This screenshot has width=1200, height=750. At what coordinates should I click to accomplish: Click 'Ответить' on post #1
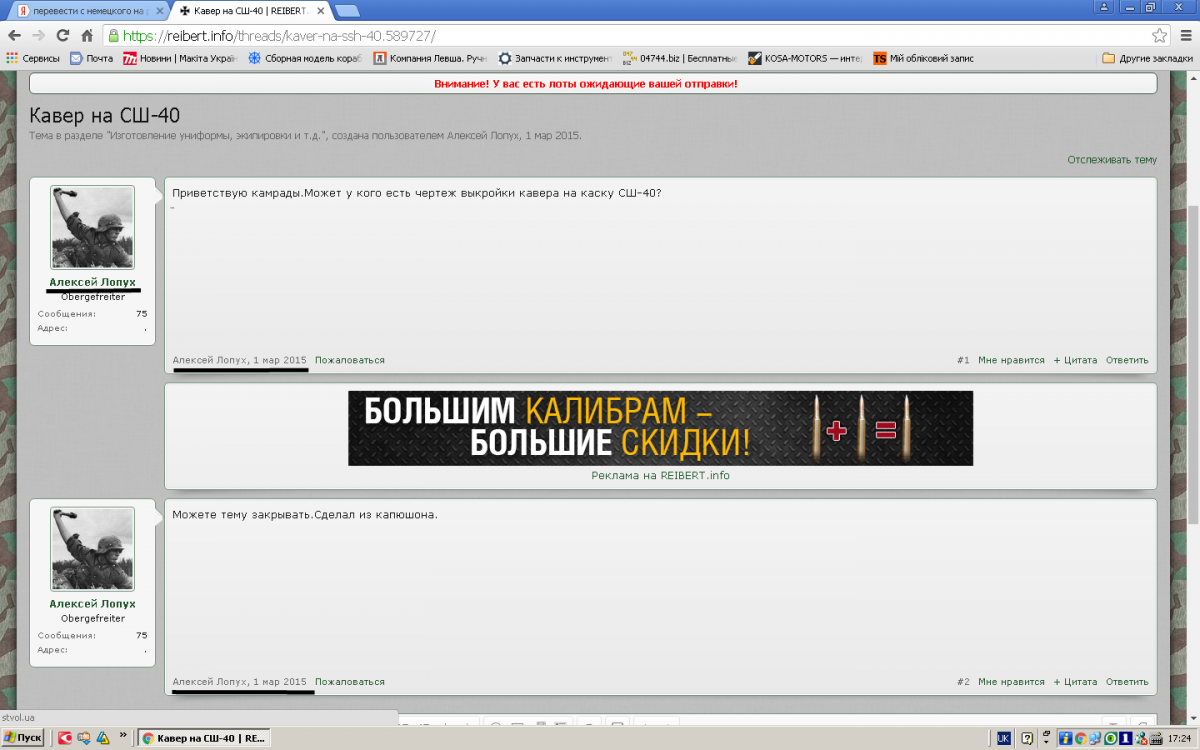coord(1127,360)
